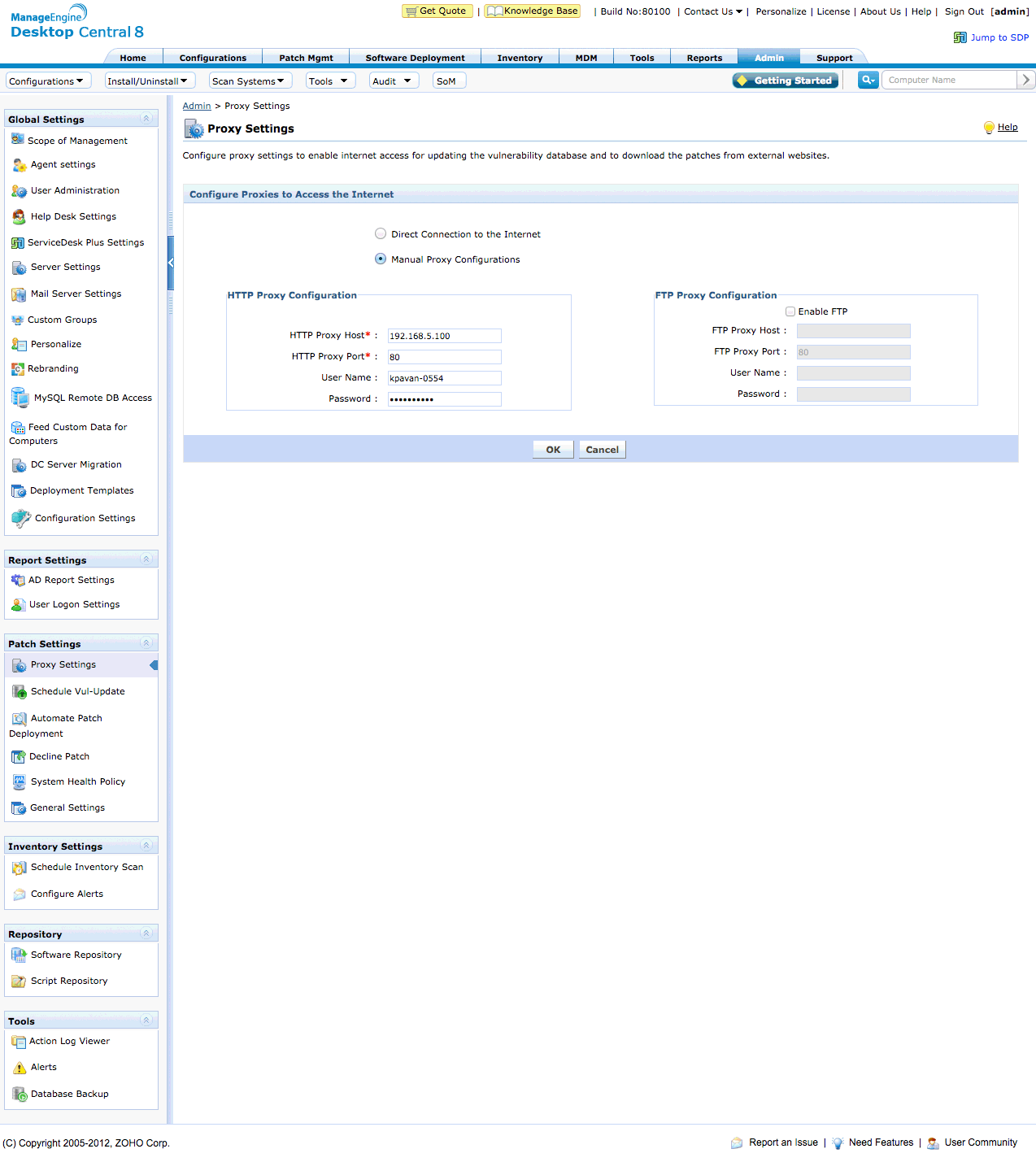Select Manual Proxy Configurations radio button
1036x1162 pixels.
[381, 259]
